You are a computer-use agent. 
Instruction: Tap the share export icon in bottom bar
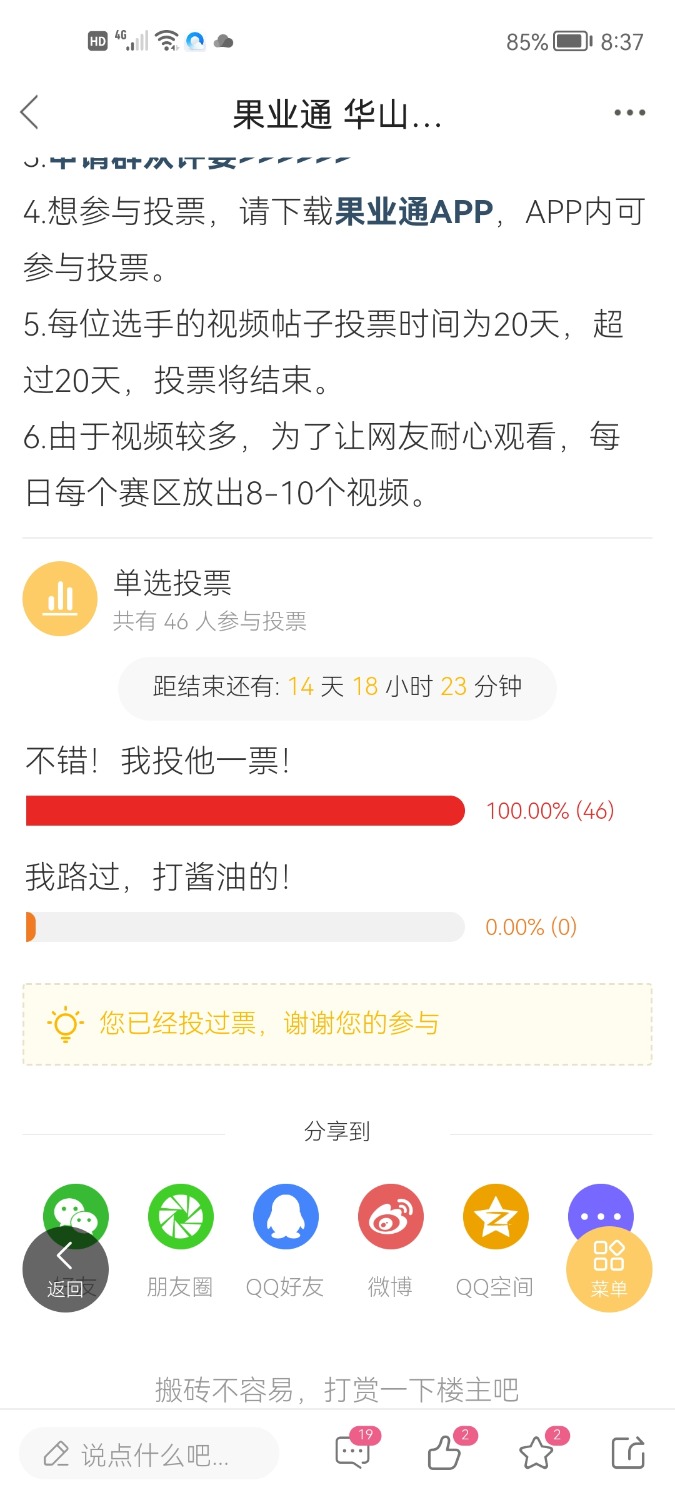pos(628,1452)
